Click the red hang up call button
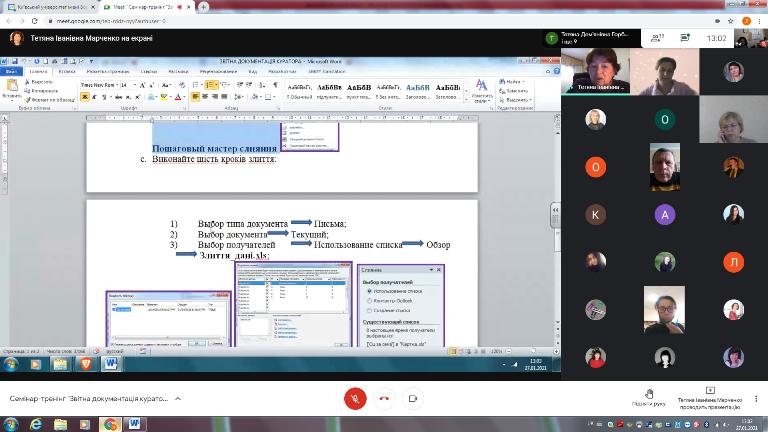The image size is (768, 432). coord(384,397)
